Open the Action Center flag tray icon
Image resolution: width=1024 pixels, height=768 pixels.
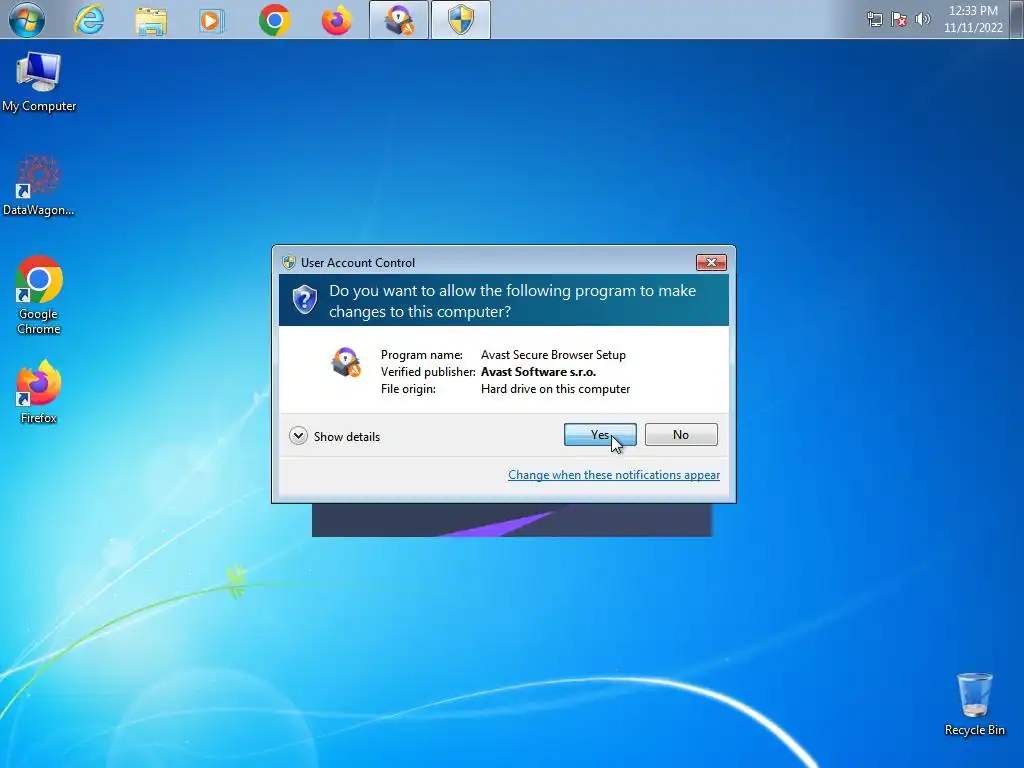(899, 19)
